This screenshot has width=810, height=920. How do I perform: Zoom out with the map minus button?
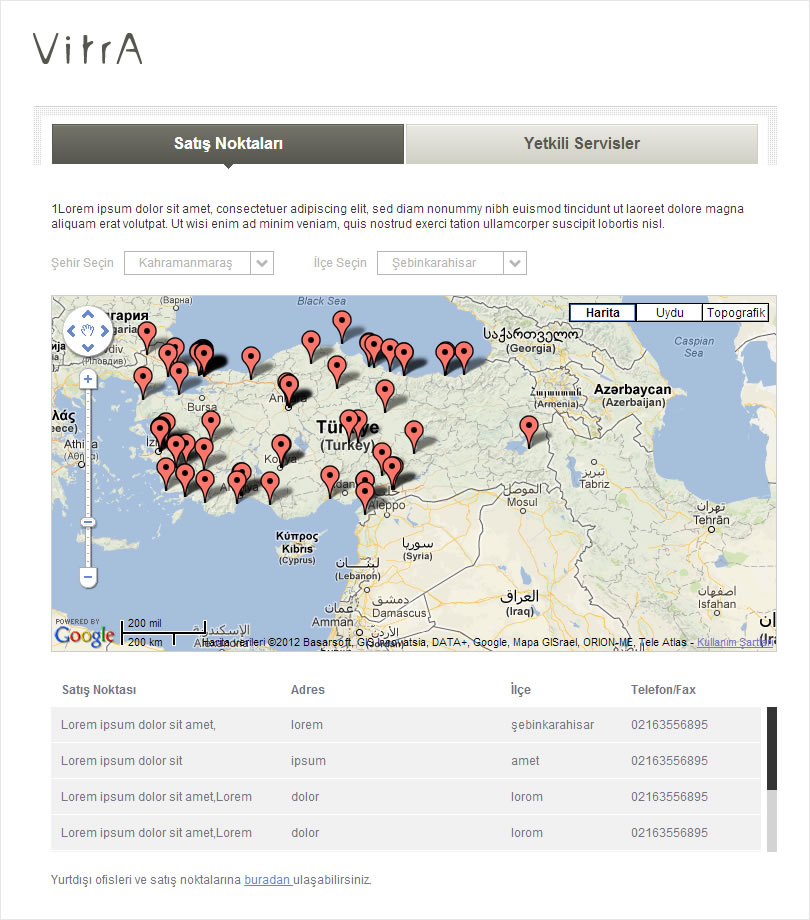tap(88, 577)
